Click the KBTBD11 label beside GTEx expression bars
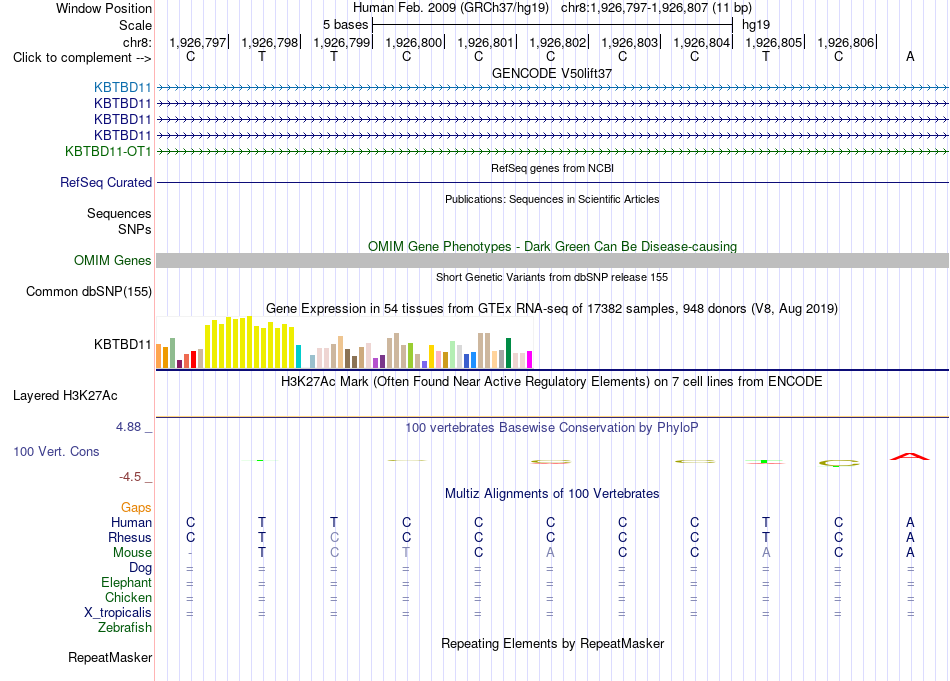The image size is (950, 681). (x=122, y=345)
